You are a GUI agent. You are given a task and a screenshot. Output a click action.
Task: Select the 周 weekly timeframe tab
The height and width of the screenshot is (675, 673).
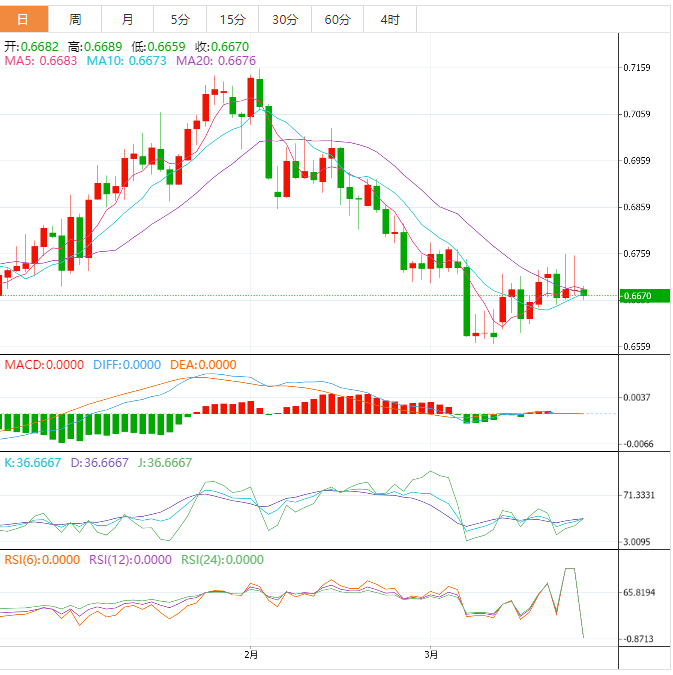(76, 19)
